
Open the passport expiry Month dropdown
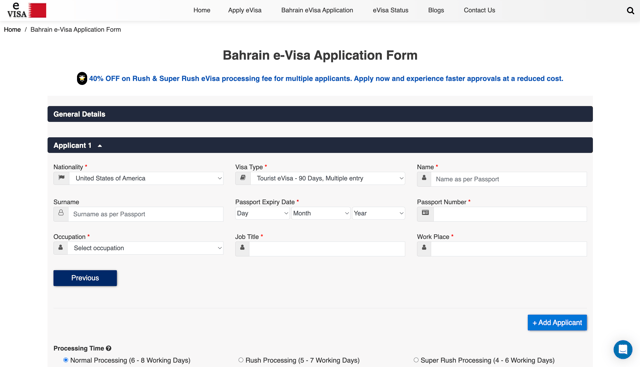click(321, 214)
